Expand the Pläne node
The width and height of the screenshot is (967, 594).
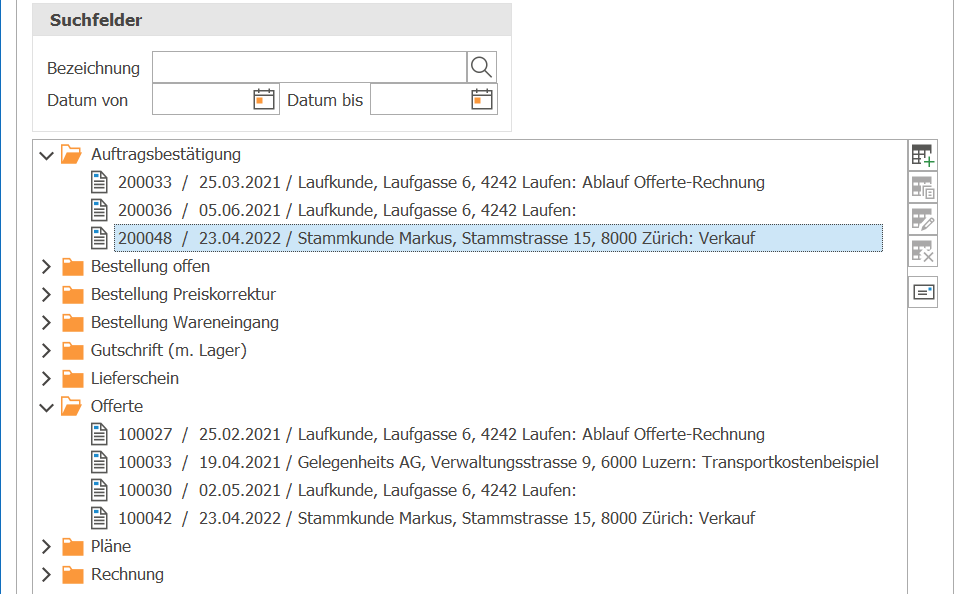click(46, 547)
